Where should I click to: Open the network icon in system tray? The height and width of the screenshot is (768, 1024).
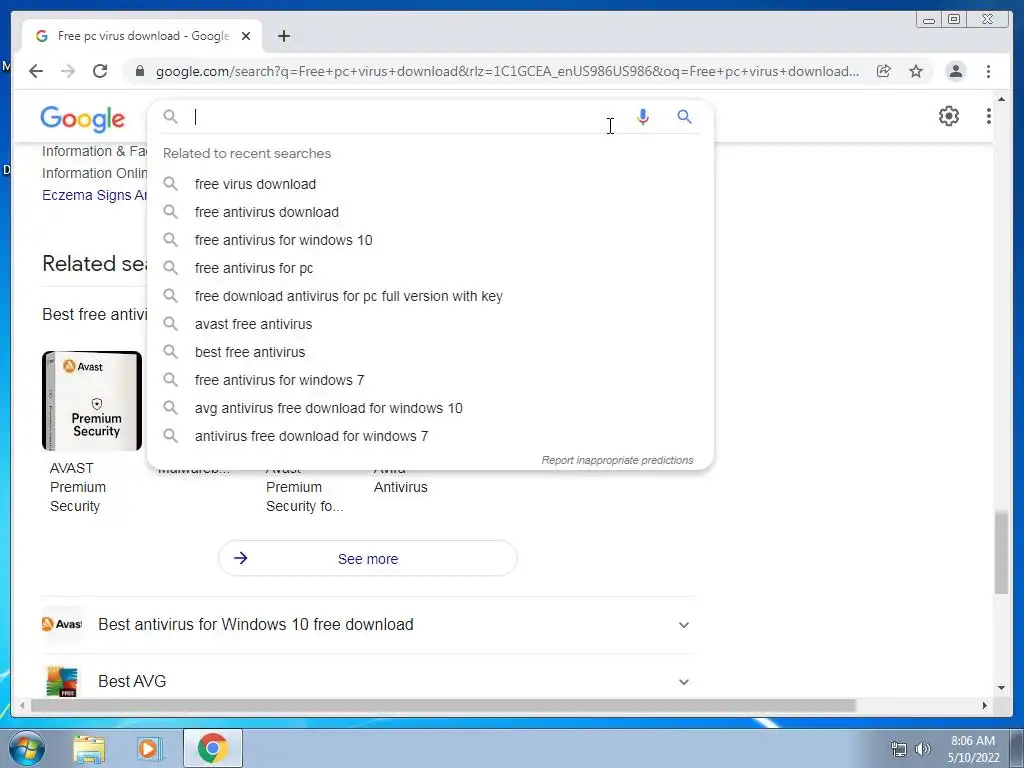[x=899, y=749]
